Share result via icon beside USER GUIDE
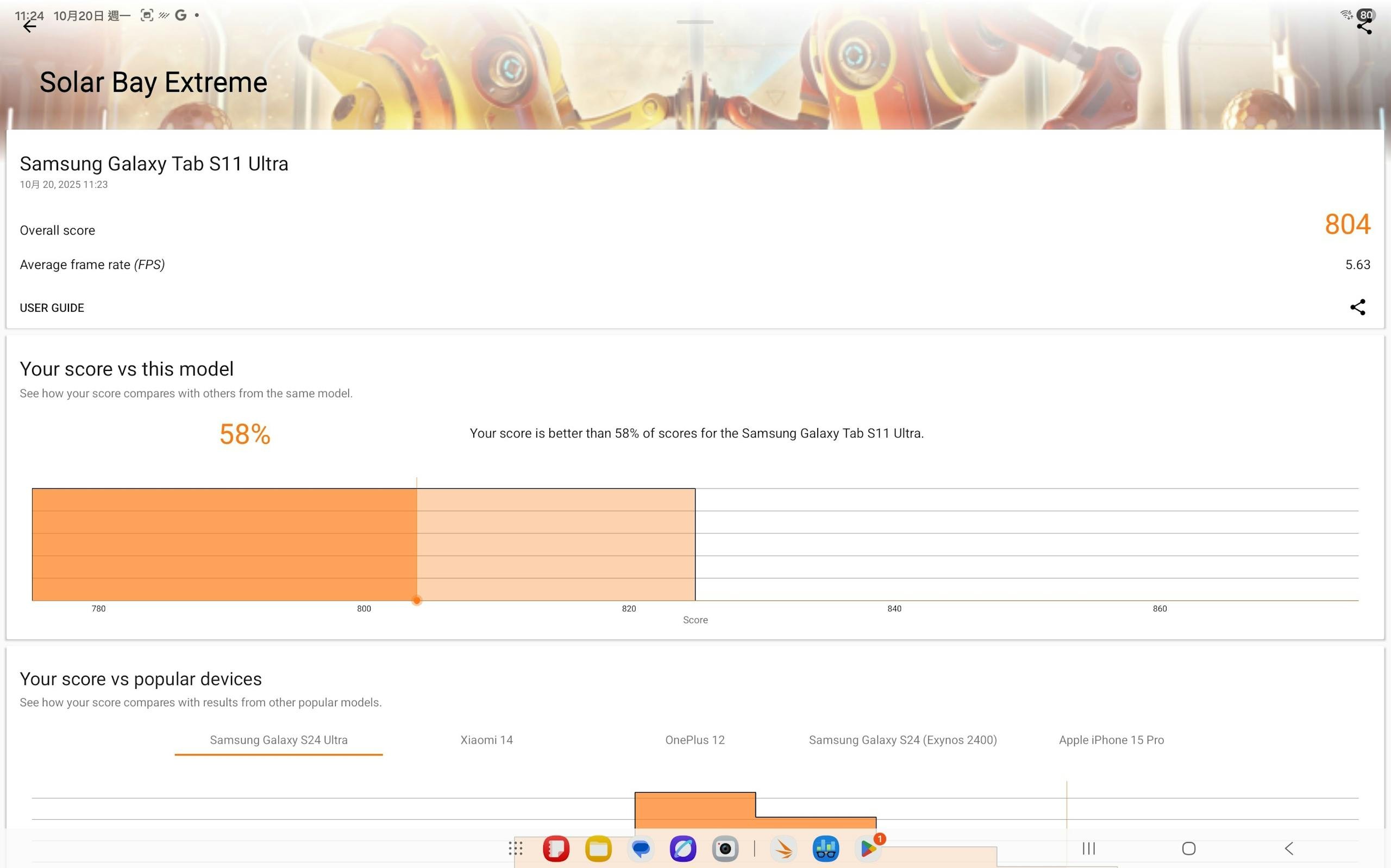Screen dimensions: 1391x868 (x=1357, y=307)
